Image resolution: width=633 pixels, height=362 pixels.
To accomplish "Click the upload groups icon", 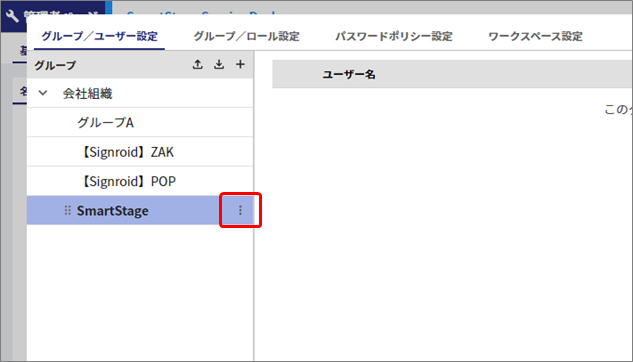I will (197, 64).
